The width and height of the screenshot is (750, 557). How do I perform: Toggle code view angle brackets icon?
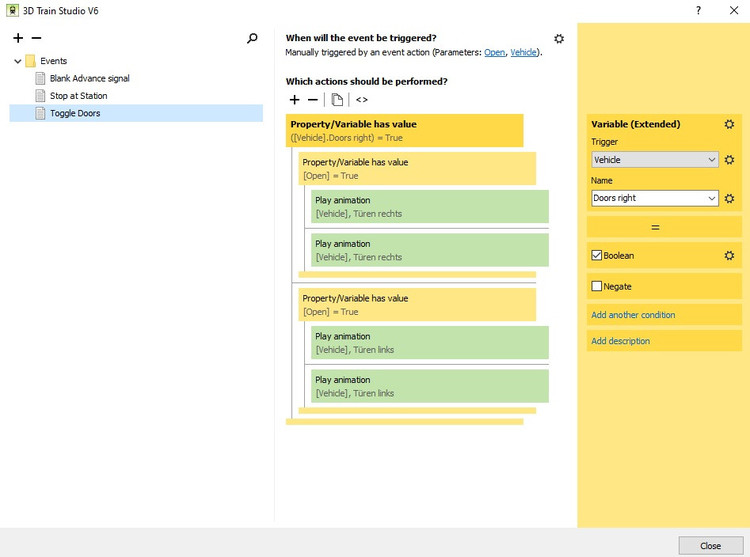click(x=362, y=100)
